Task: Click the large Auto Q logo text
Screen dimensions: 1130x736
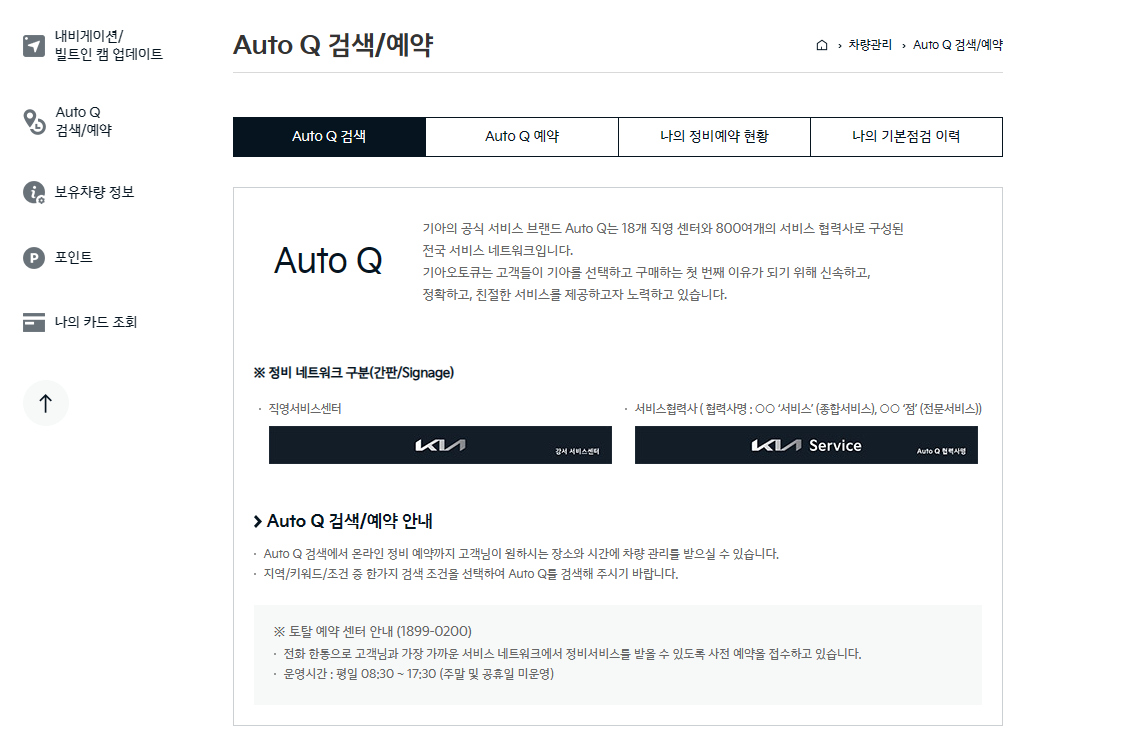Action: tap(329, 260)
